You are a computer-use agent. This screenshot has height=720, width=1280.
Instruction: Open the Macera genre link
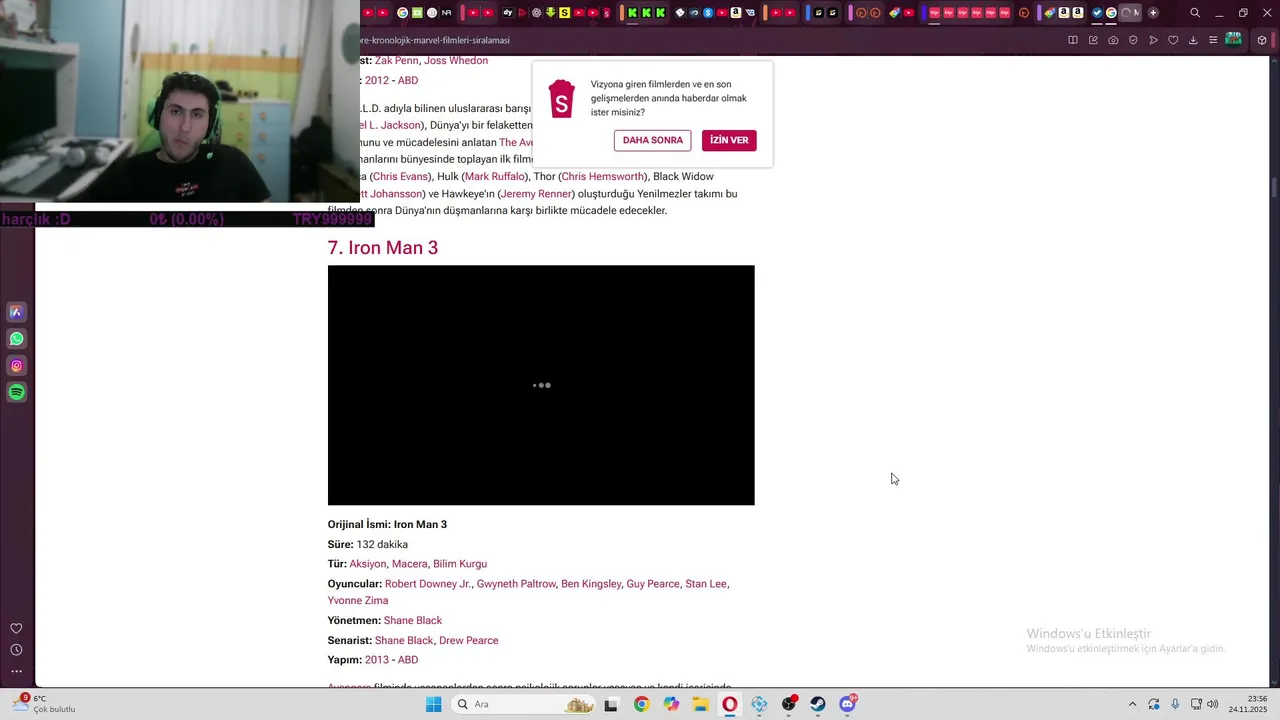tap(409, 564)
